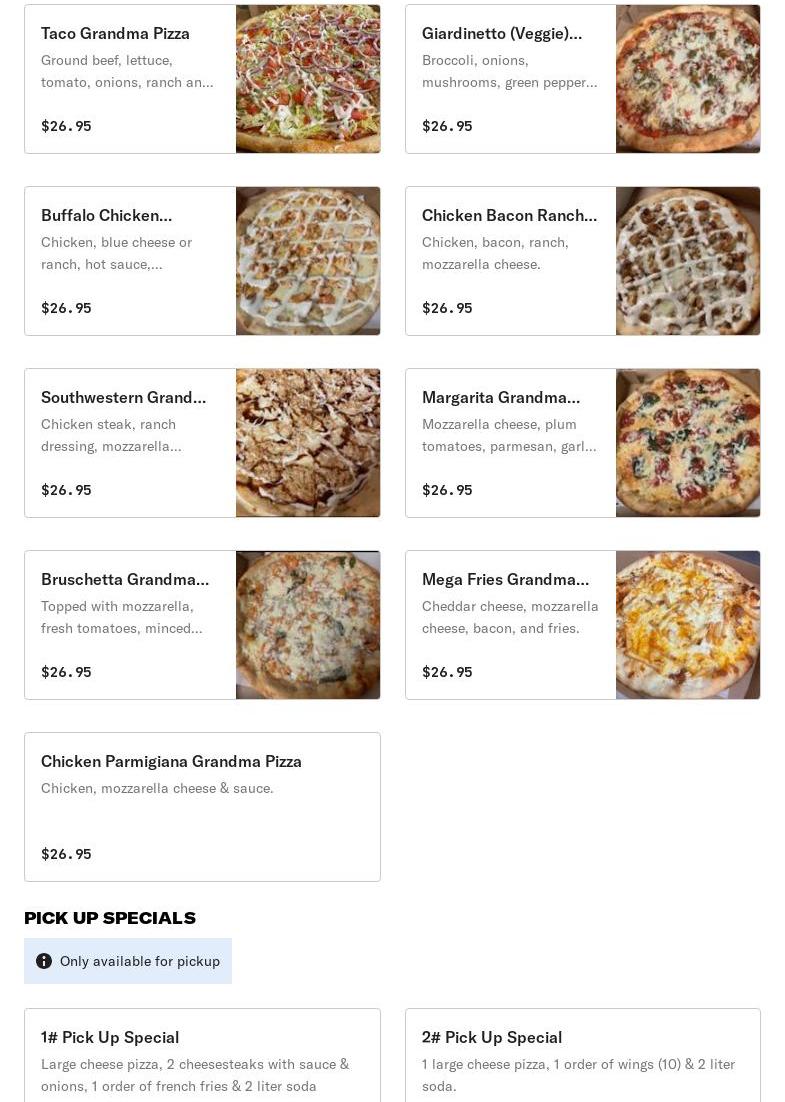This screenshot has width=785, height=1102.
Task: Open Giardinetto Veggie pizza photo
Action: point(688,79)
